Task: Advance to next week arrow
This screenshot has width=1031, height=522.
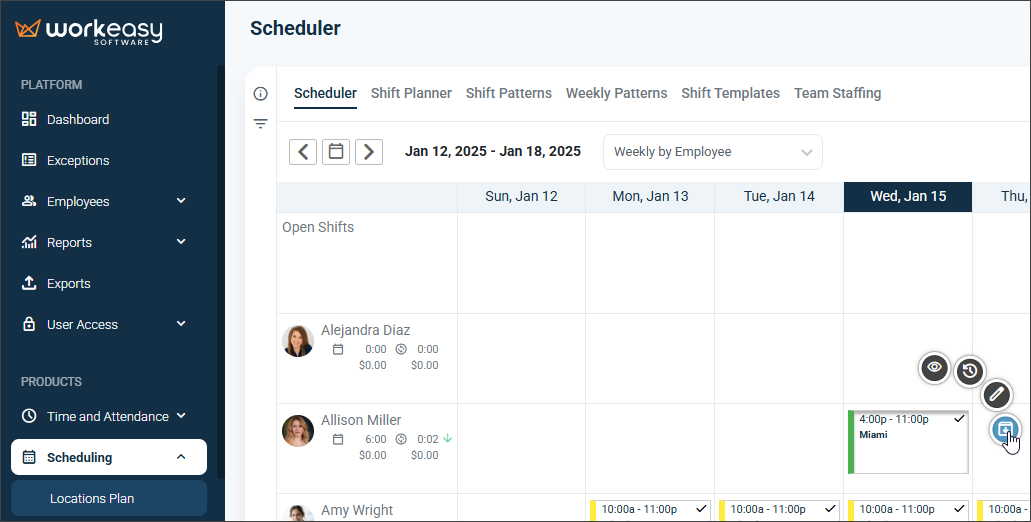Action: tap(369, 152)
